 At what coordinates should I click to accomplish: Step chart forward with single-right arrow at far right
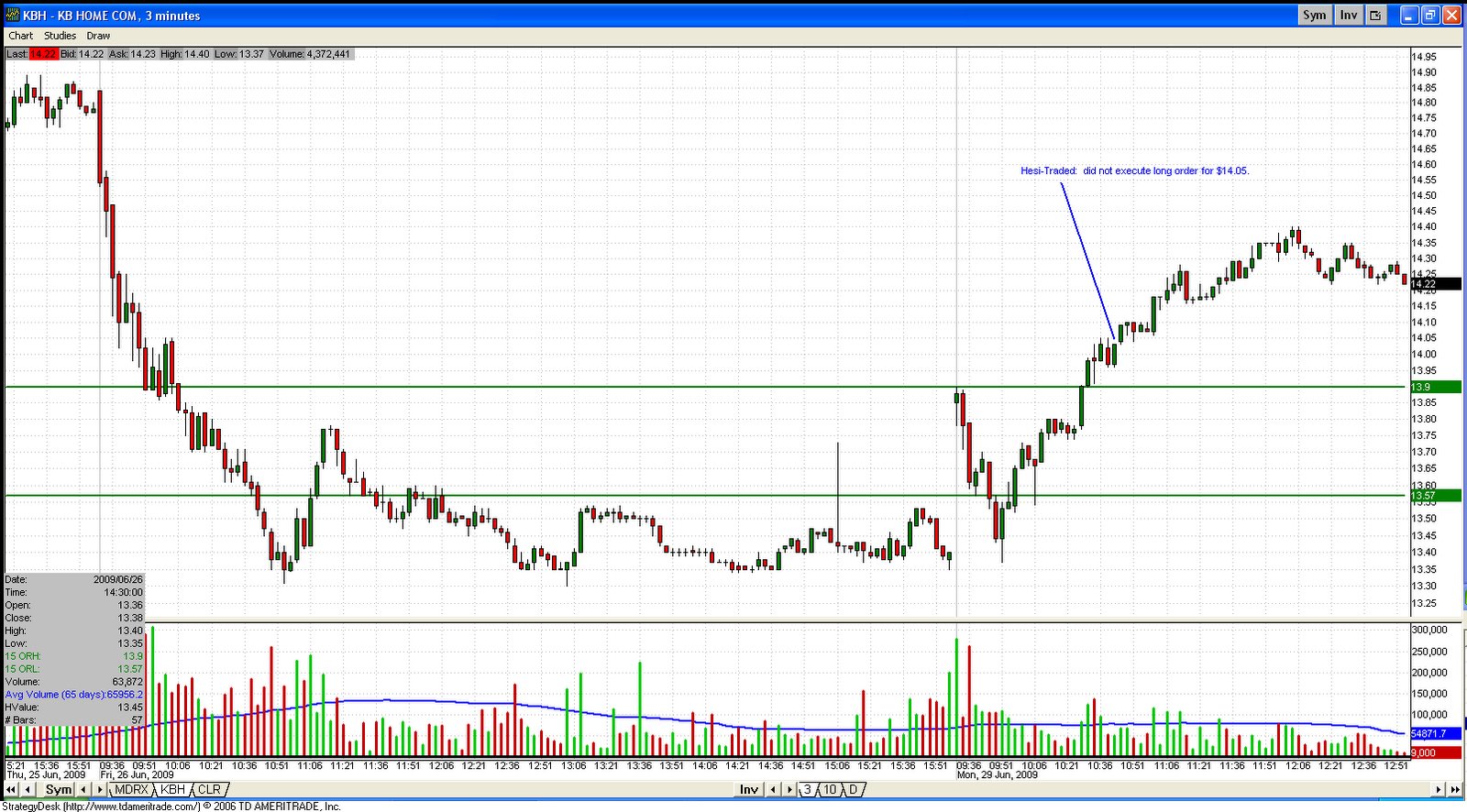(1439, 789)
